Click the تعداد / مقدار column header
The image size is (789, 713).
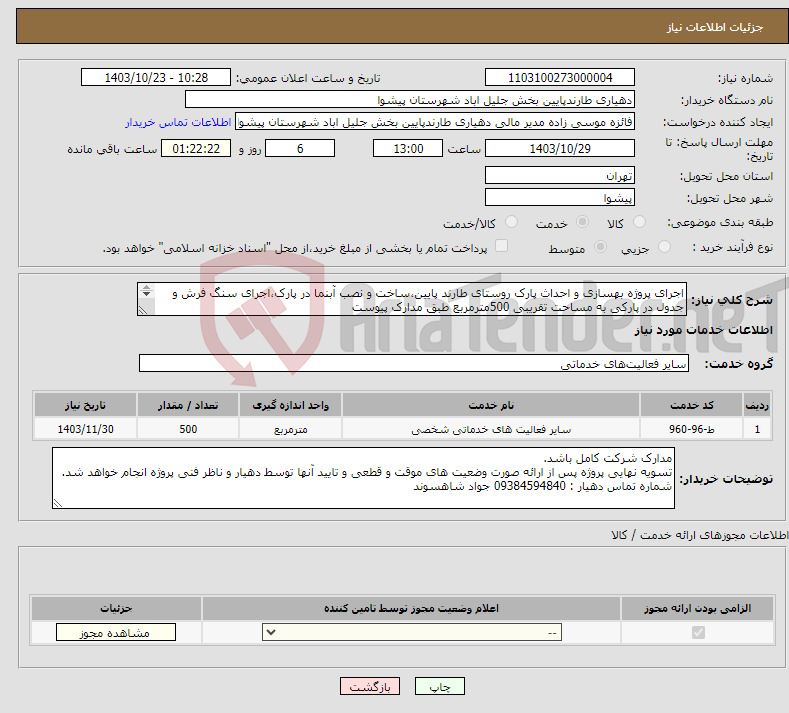[188, 405]
